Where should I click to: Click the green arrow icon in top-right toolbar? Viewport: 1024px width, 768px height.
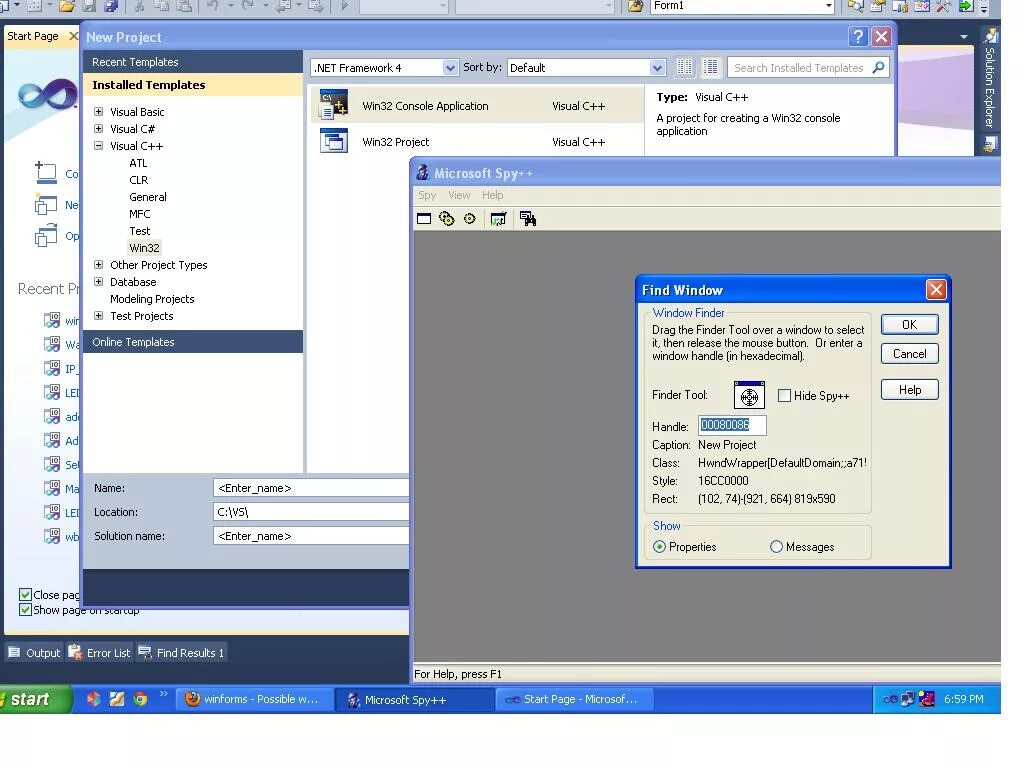coord(965,7)
